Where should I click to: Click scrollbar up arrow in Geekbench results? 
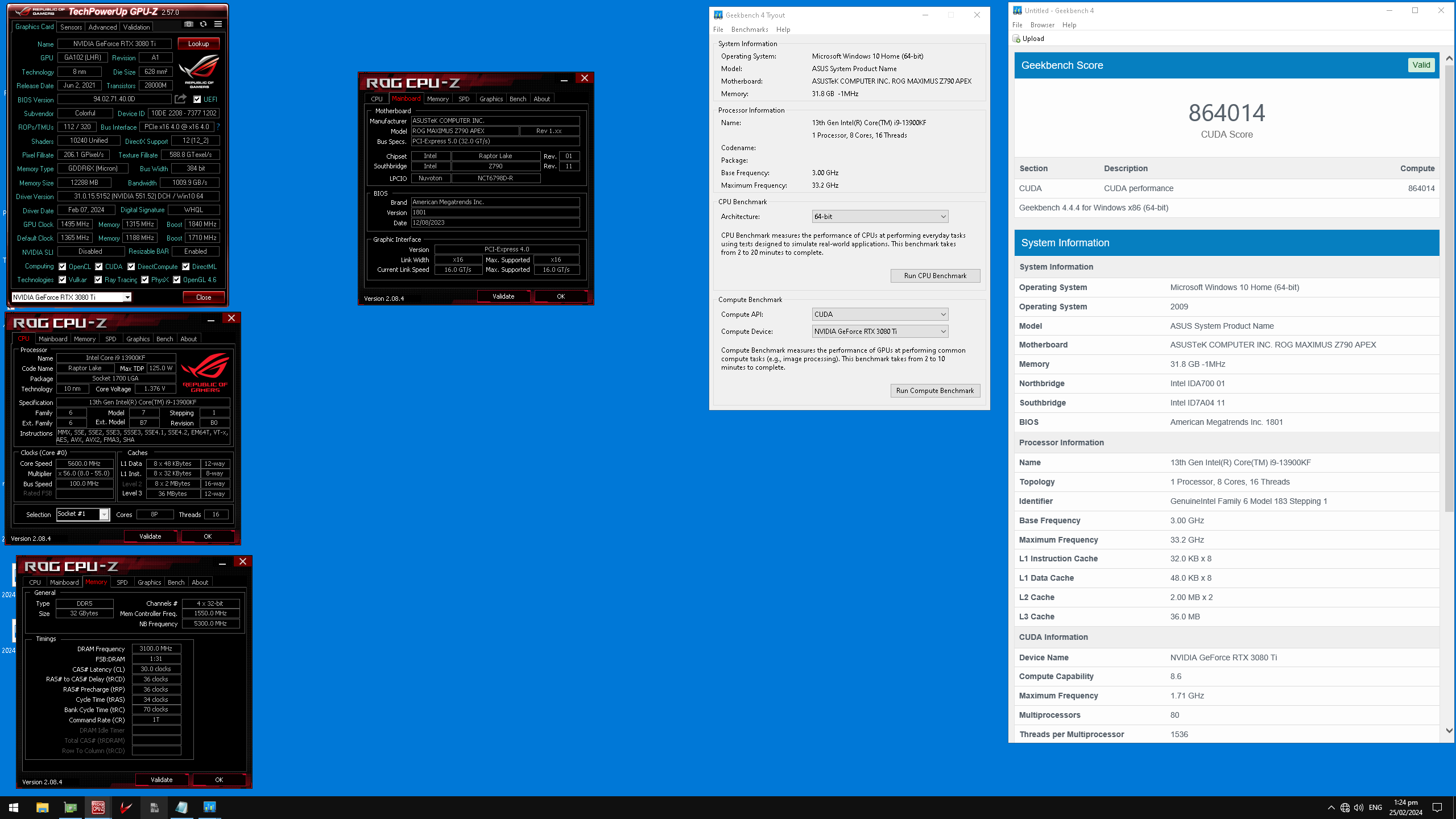pyautogui.click(x=1449, y=59)
